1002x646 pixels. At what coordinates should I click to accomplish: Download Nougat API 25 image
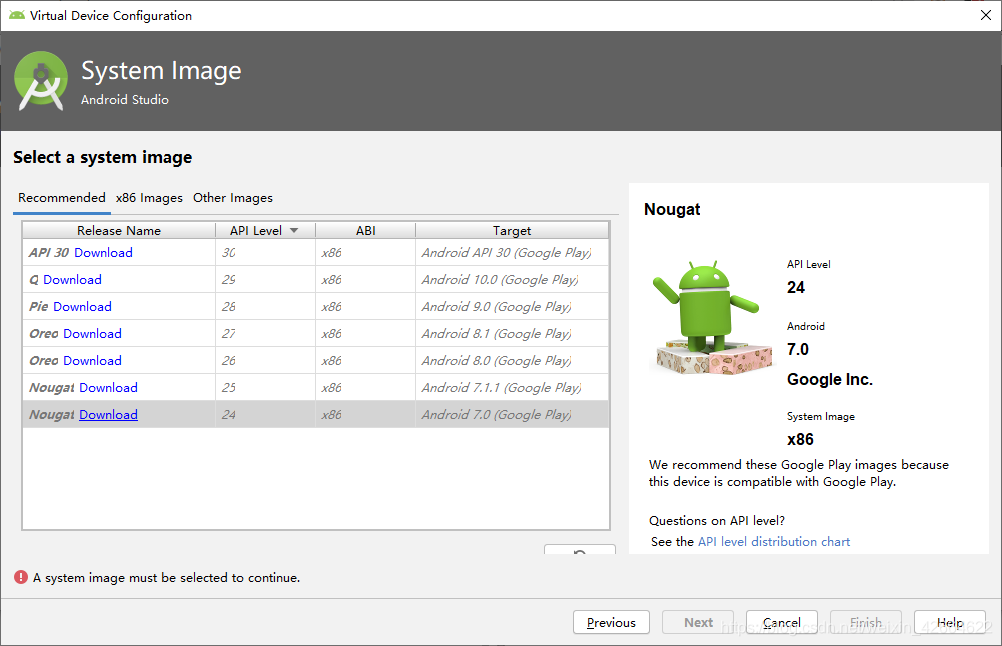pyautogui.click(x=109, y=387)
